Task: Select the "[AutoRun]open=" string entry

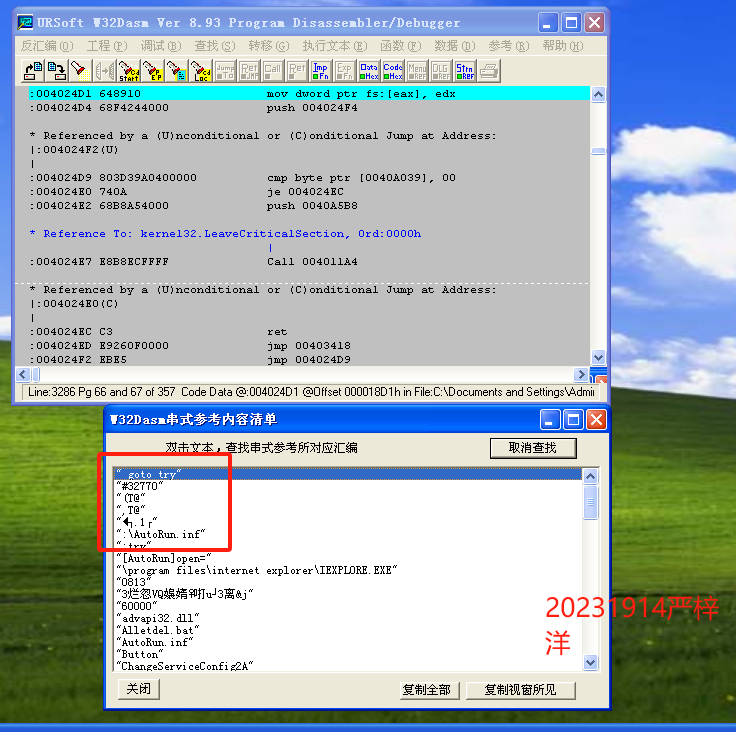Action: pyautogui.click(x=348, y=558)
